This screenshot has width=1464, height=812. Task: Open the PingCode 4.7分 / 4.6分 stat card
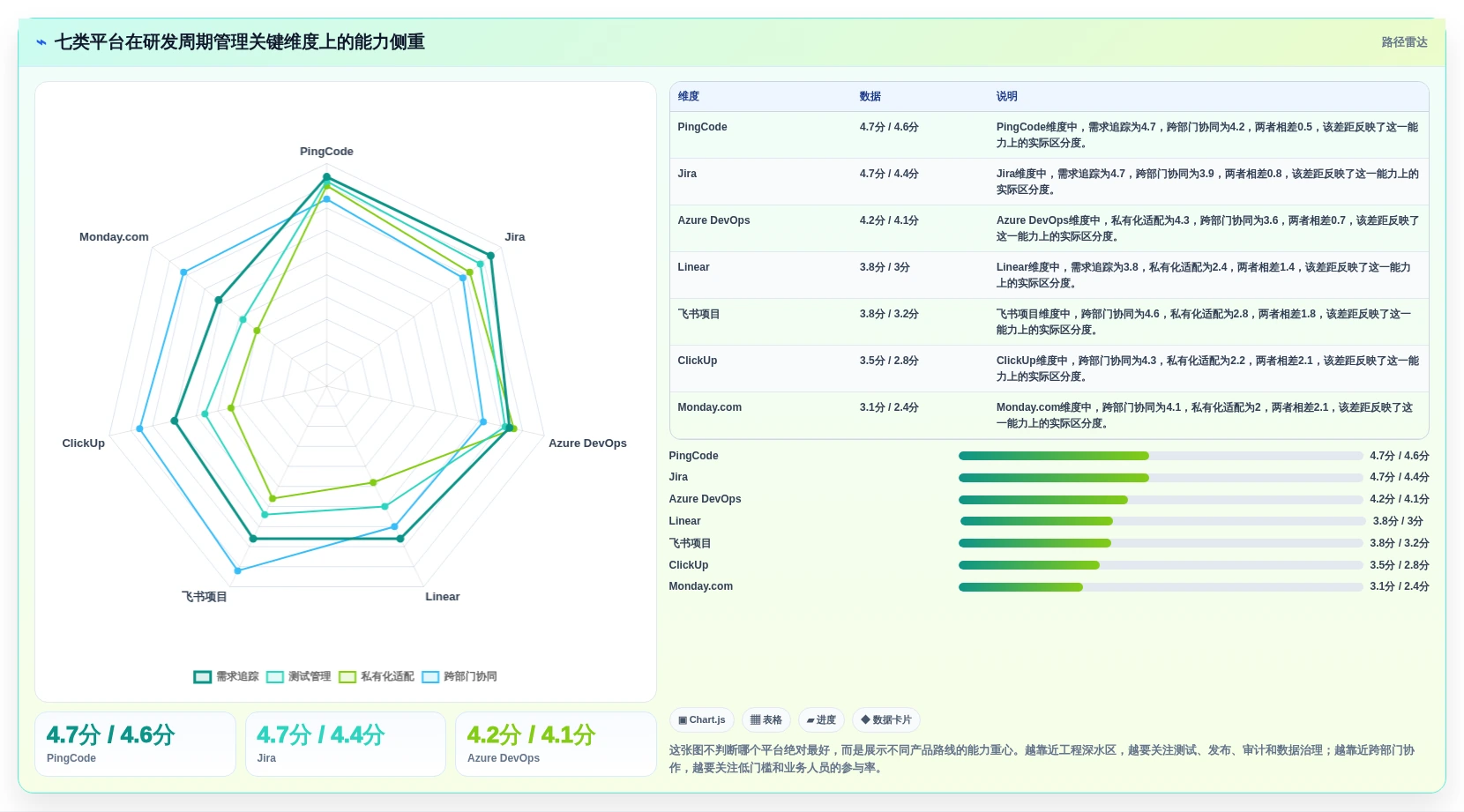(135, 744)
